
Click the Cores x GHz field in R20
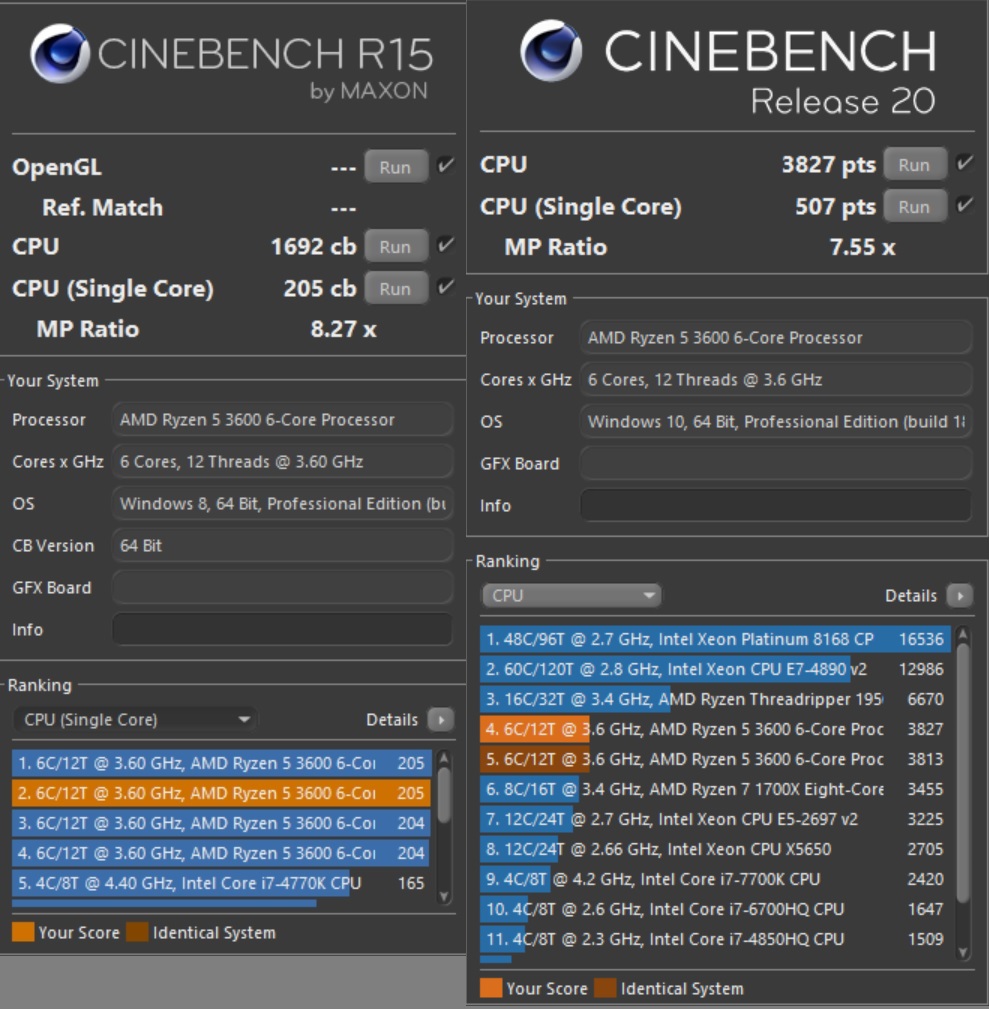pyautogui.click(x=775, y=380)
